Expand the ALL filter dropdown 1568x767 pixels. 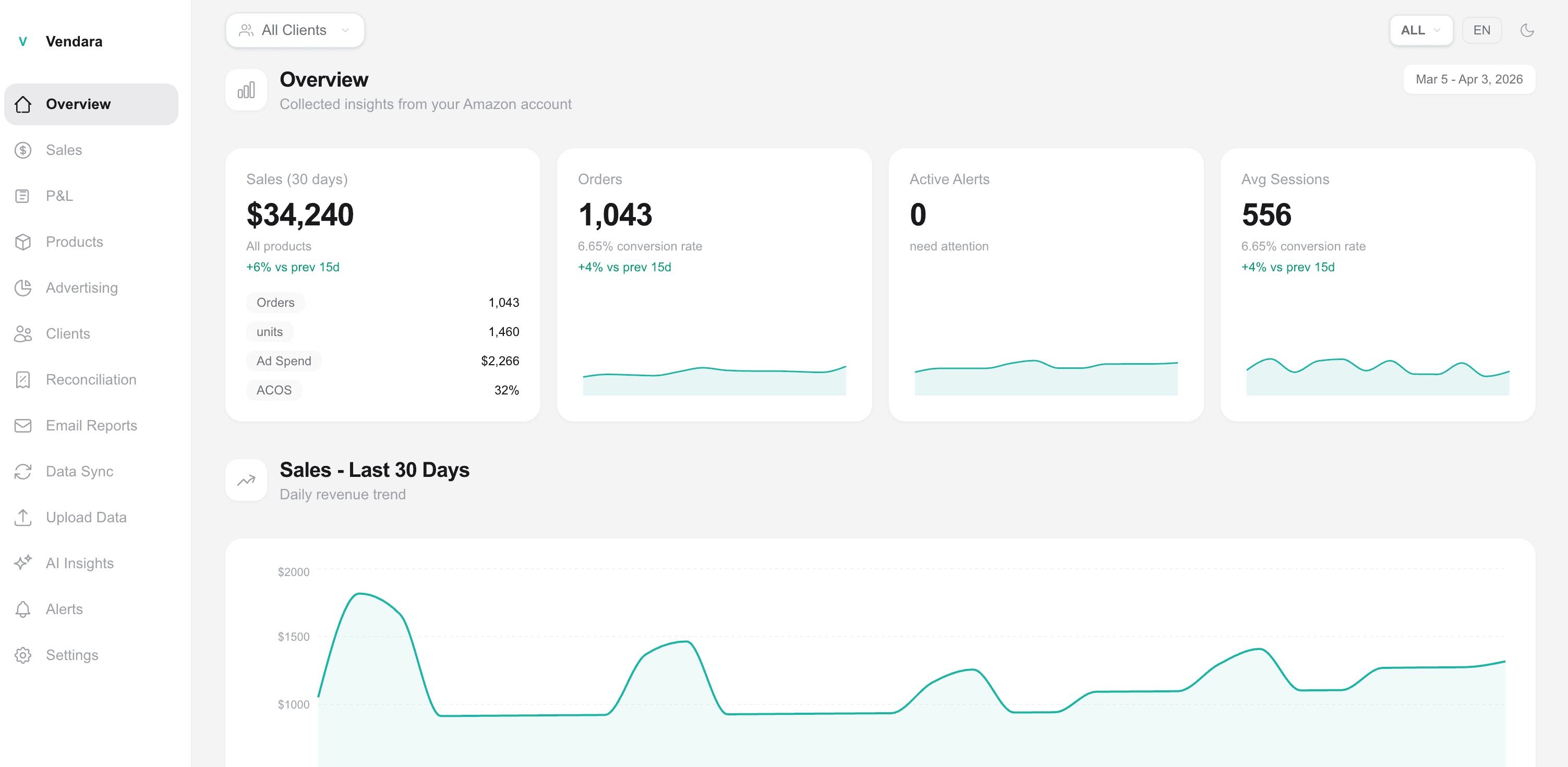point(1421,30)
